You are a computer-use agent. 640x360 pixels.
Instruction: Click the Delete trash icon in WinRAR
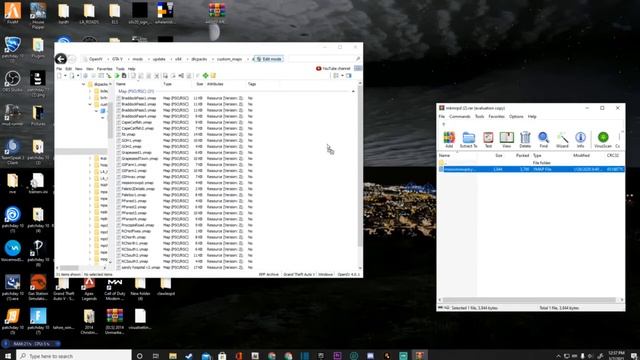[x=525, y=139]
